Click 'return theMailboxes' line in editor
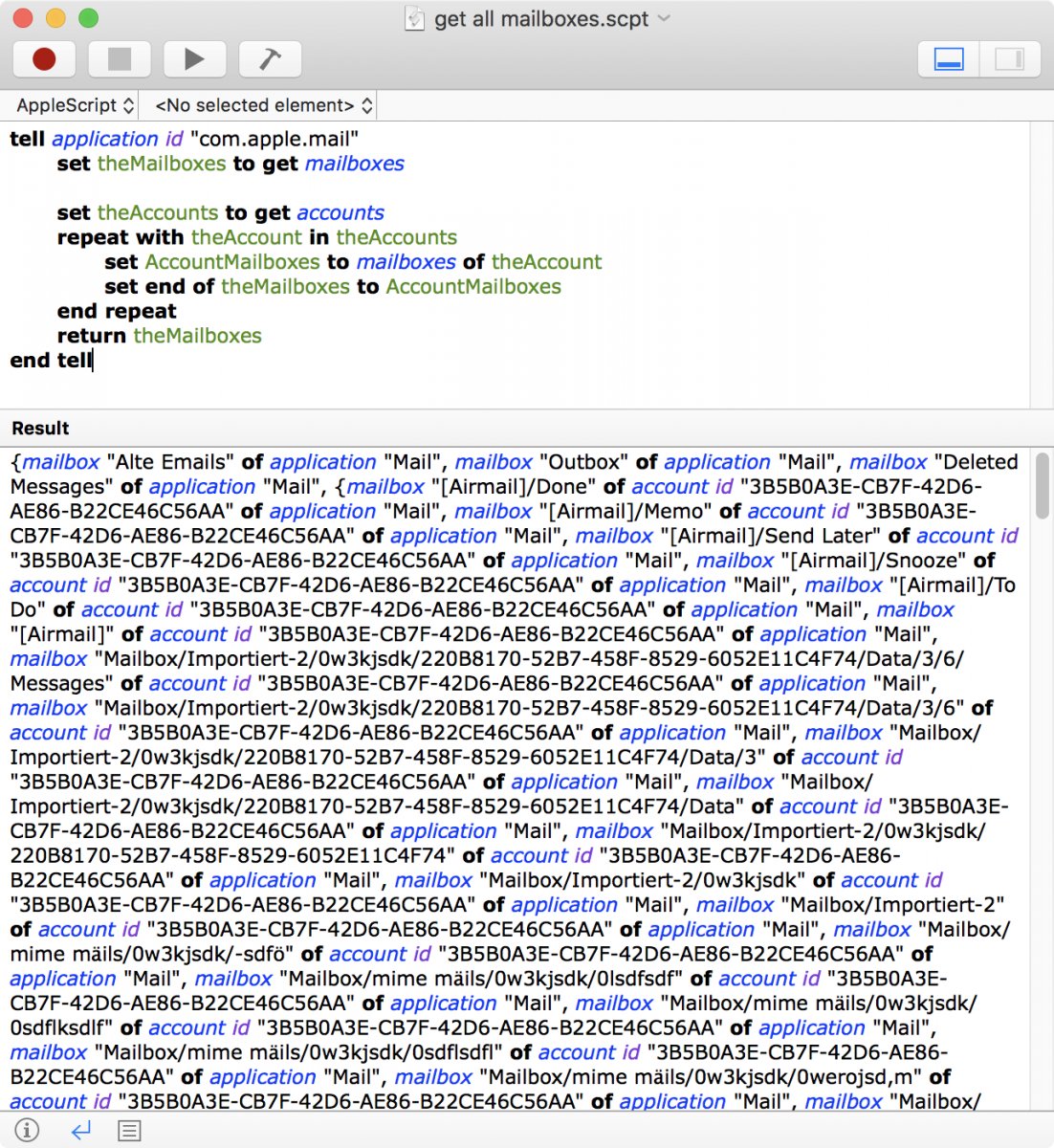 coord(159,336)
